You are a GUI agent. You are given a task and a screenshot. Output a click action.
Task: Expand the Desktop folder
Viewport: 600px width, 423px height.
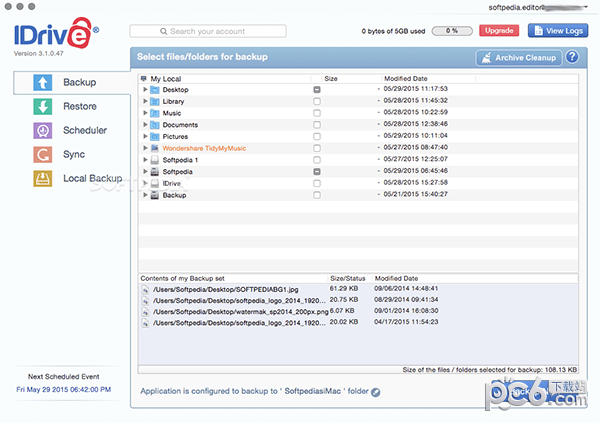point(145,90)
